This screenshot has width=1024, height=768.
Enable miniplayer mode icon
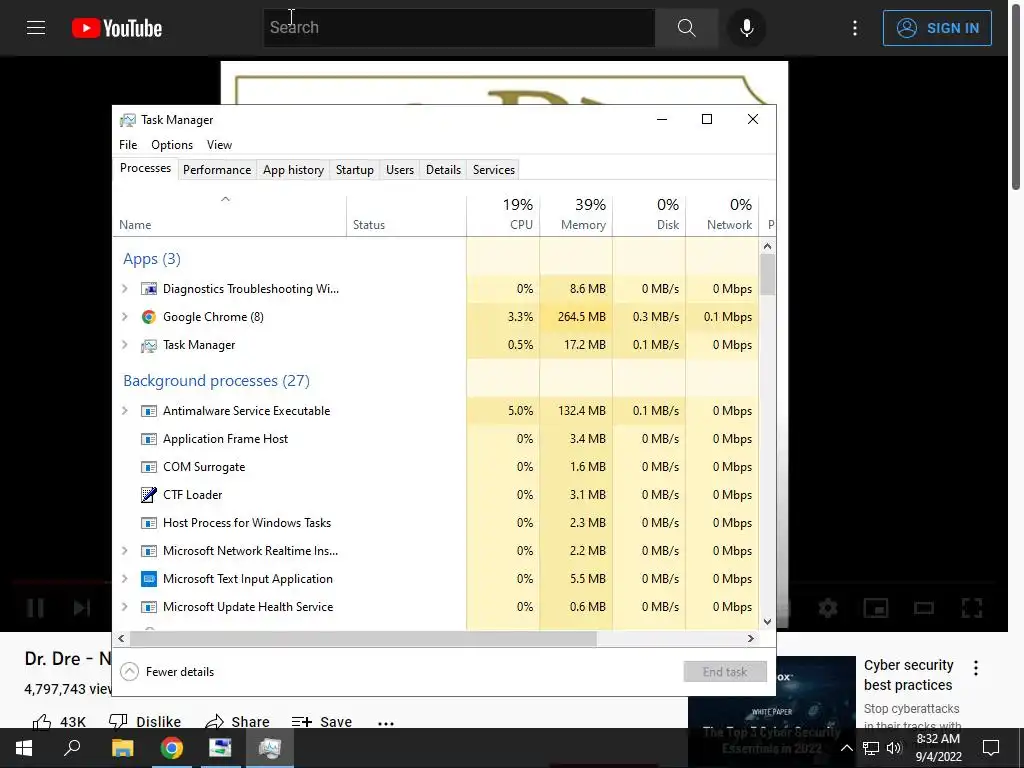coord(876,608)
